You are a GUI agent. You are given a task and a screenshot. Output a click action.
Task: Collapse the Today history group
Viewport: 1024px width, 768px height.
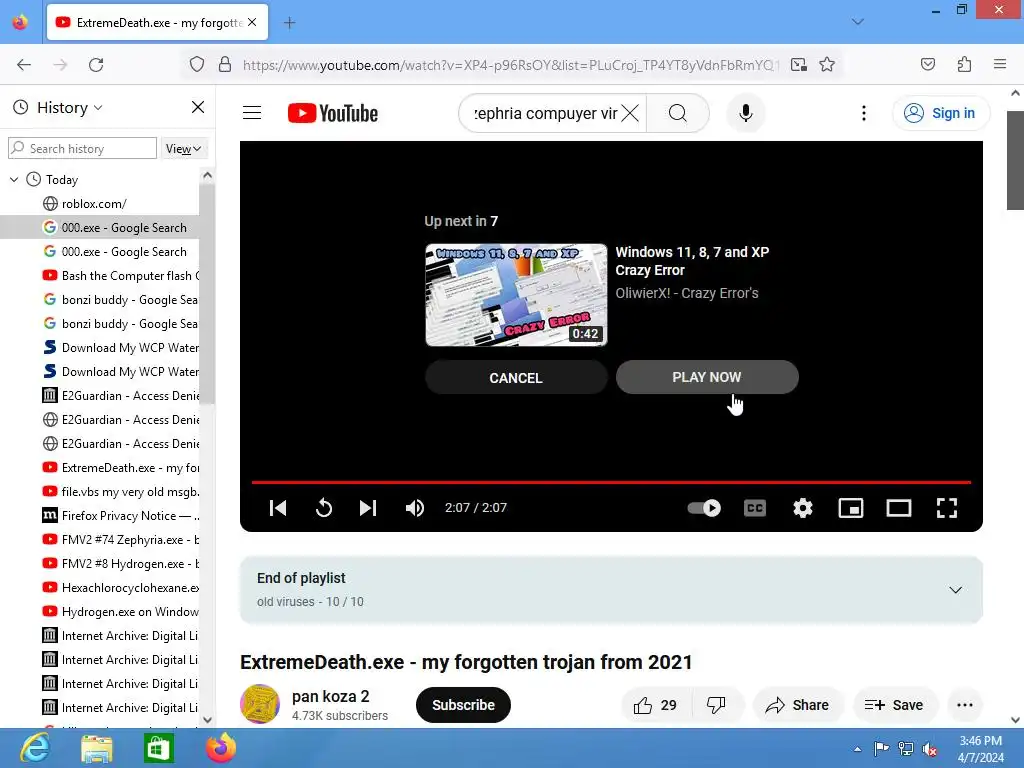(x=14, y=179)
